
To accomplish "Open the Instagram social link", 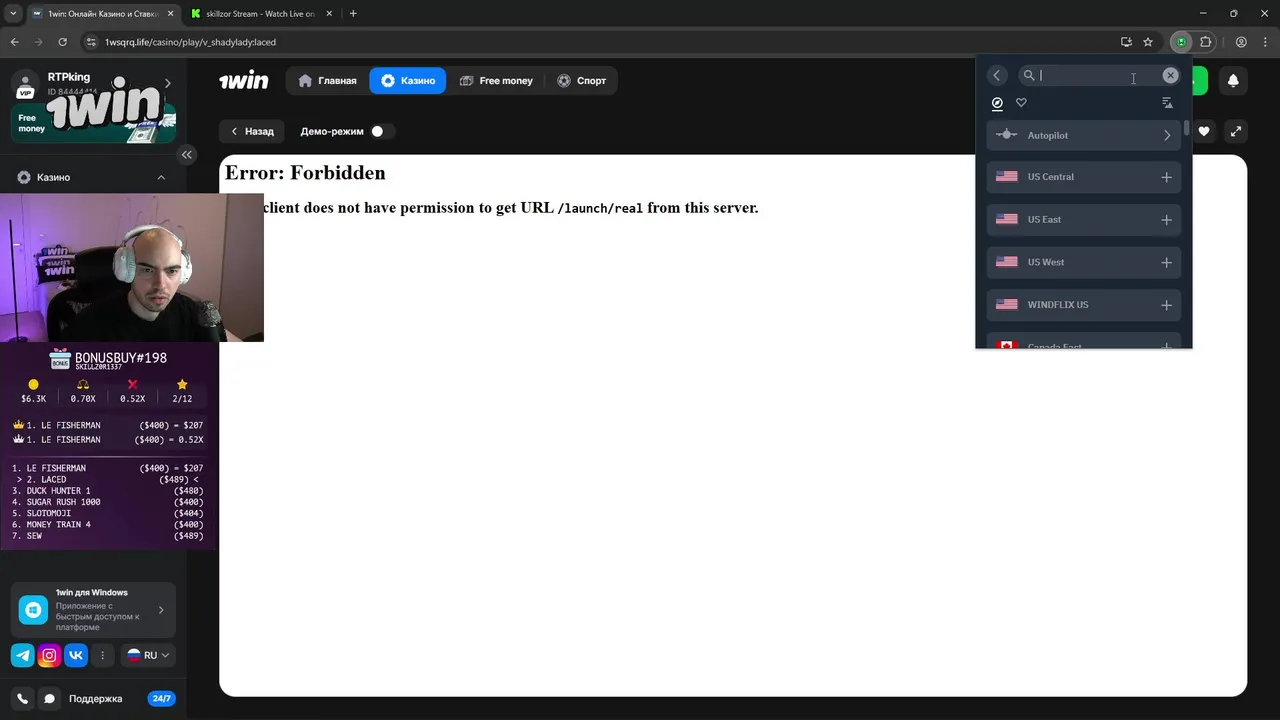I will click(x=49, y=655).
